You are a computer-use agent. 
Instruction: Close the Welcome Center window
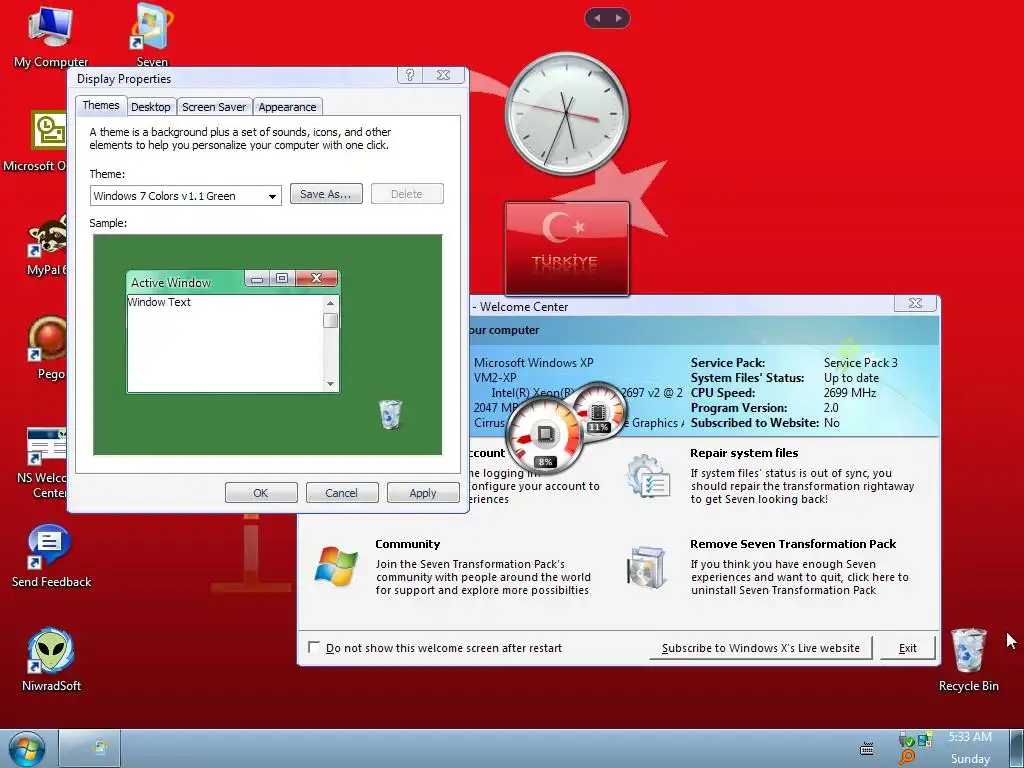click(x=915, y=303)
